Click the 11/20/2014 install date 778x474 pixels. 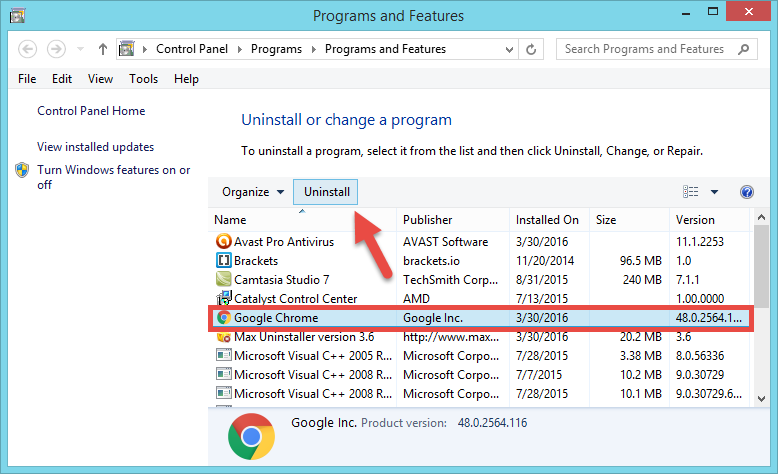545,261
